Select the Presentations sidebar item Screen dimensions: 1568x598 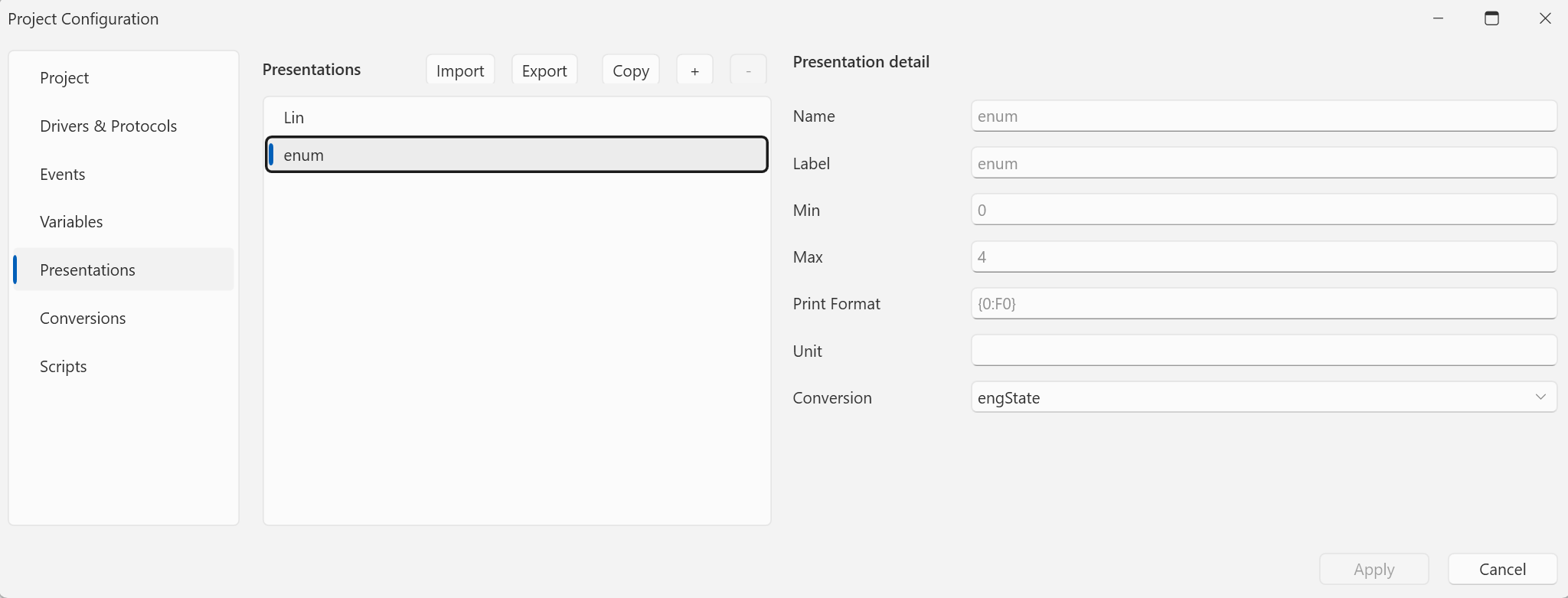tap(123, 270)
